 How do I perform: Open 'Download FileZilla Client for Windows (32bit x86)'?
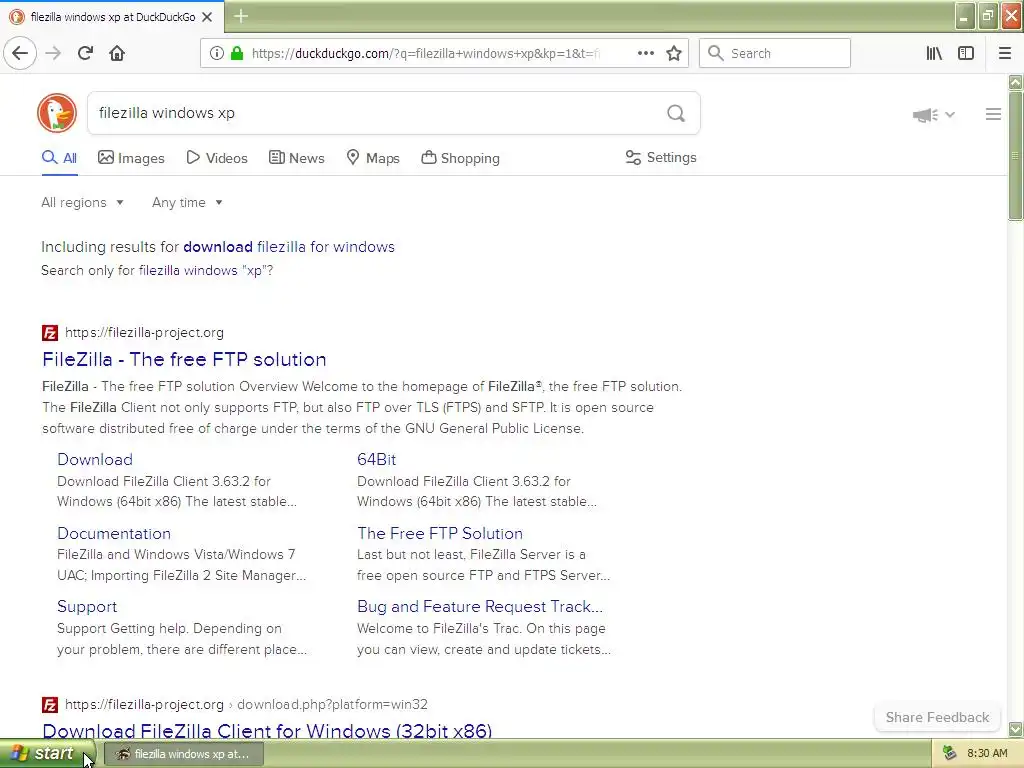(x=267, y=730)
